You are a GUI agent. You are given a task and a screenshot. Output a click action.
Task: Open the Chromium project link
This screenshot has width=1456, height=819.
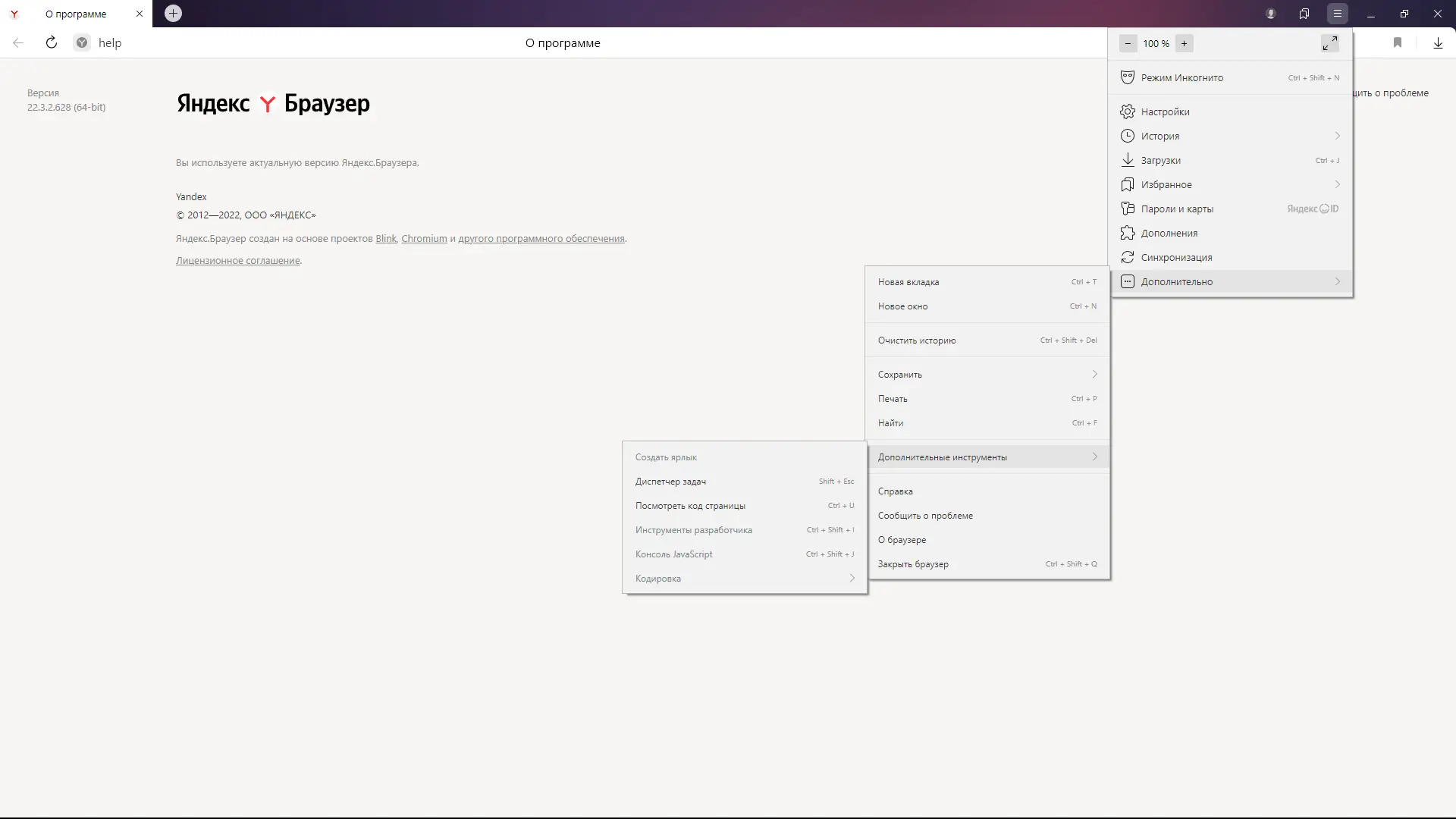424,239
